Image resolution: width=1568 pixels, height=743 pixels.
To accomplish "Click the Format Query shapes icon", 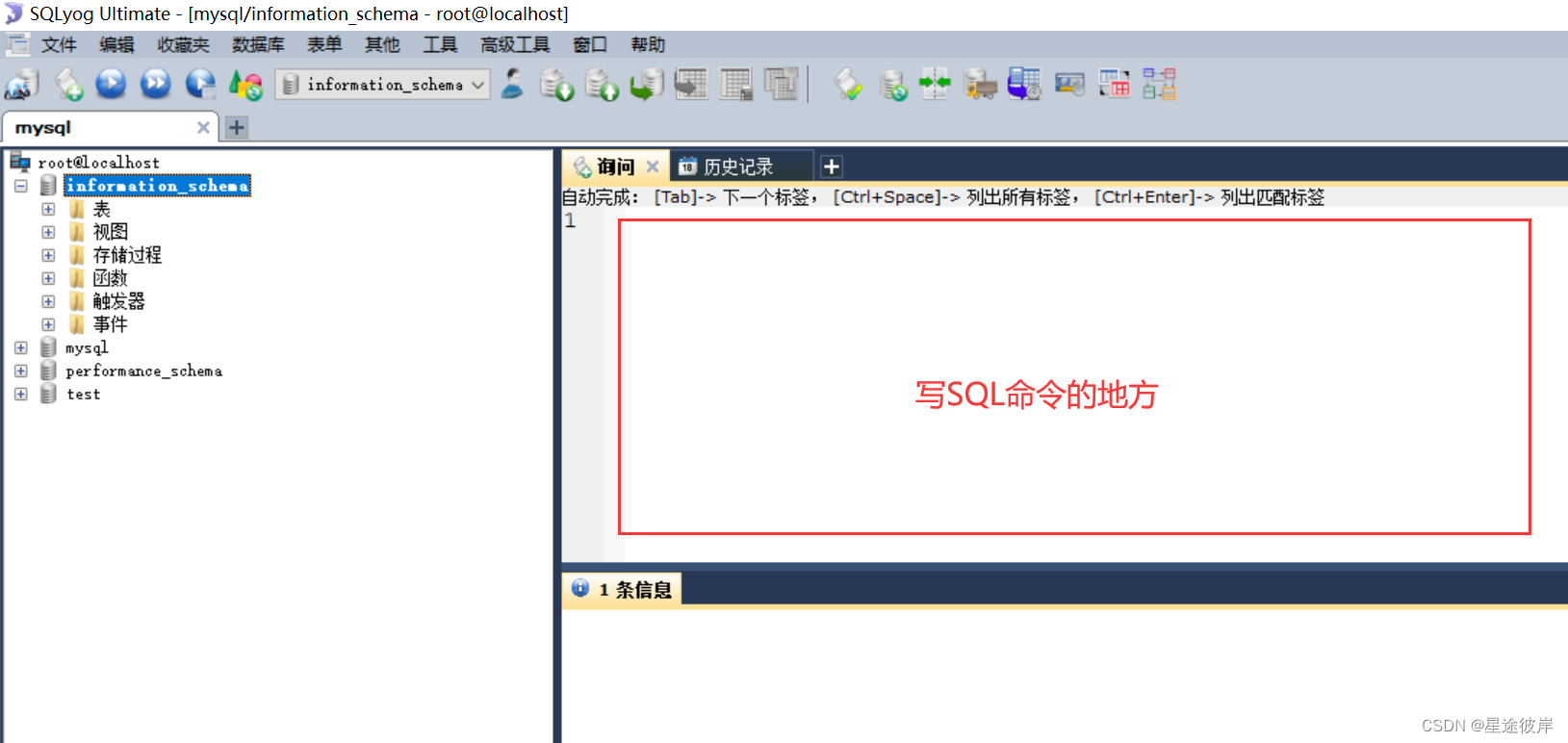I will [245, 85].
